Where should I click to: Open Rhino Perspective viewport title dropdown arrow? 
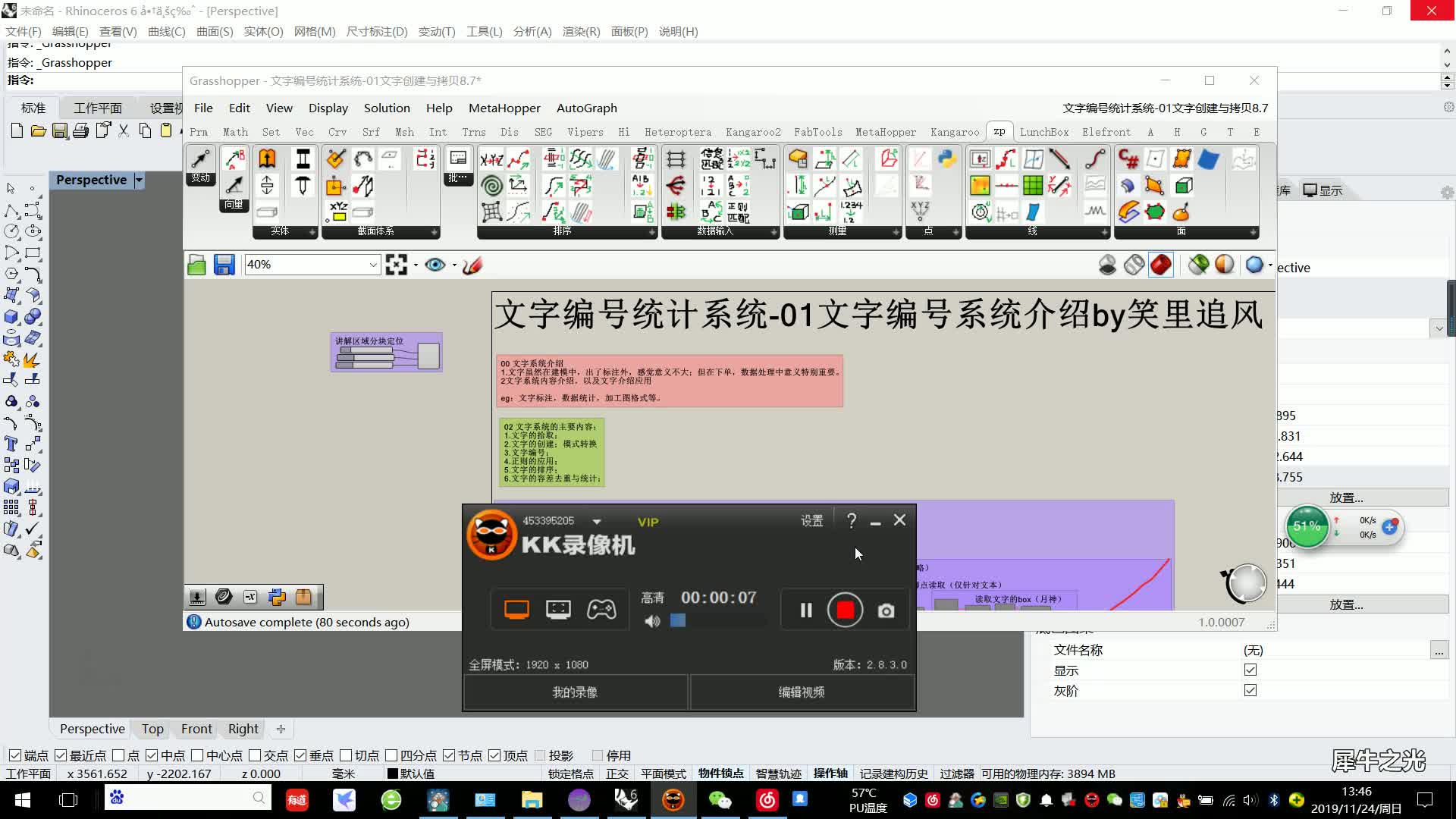(139, 180)
